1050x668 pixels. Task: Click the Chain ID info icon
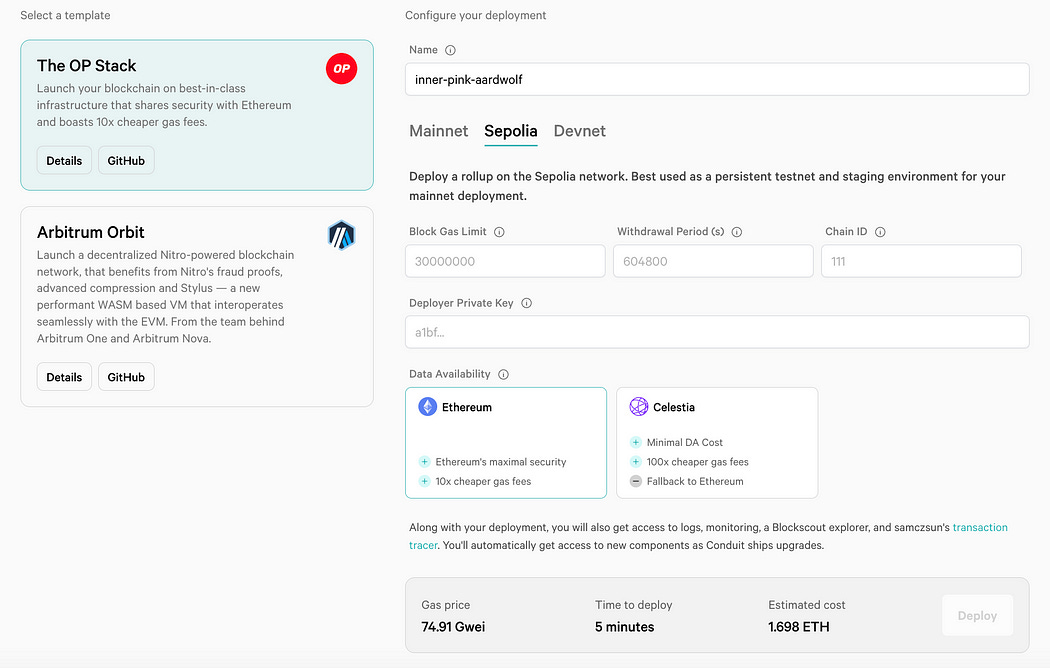[x=880, y=232]
